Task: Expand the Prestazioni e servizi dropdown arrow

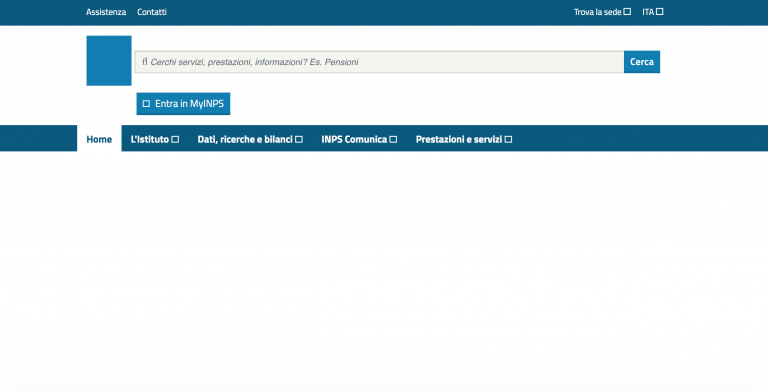Action: tap(508, 140)
